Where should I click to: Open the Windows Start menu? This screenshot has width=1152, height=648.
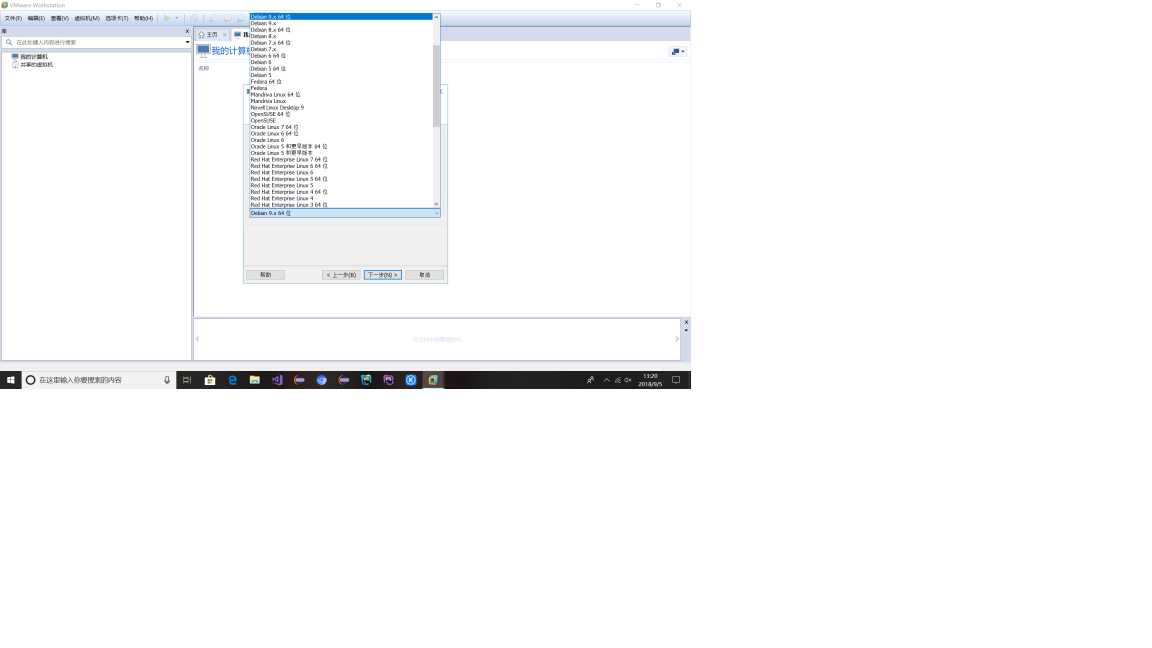(10, 380)
